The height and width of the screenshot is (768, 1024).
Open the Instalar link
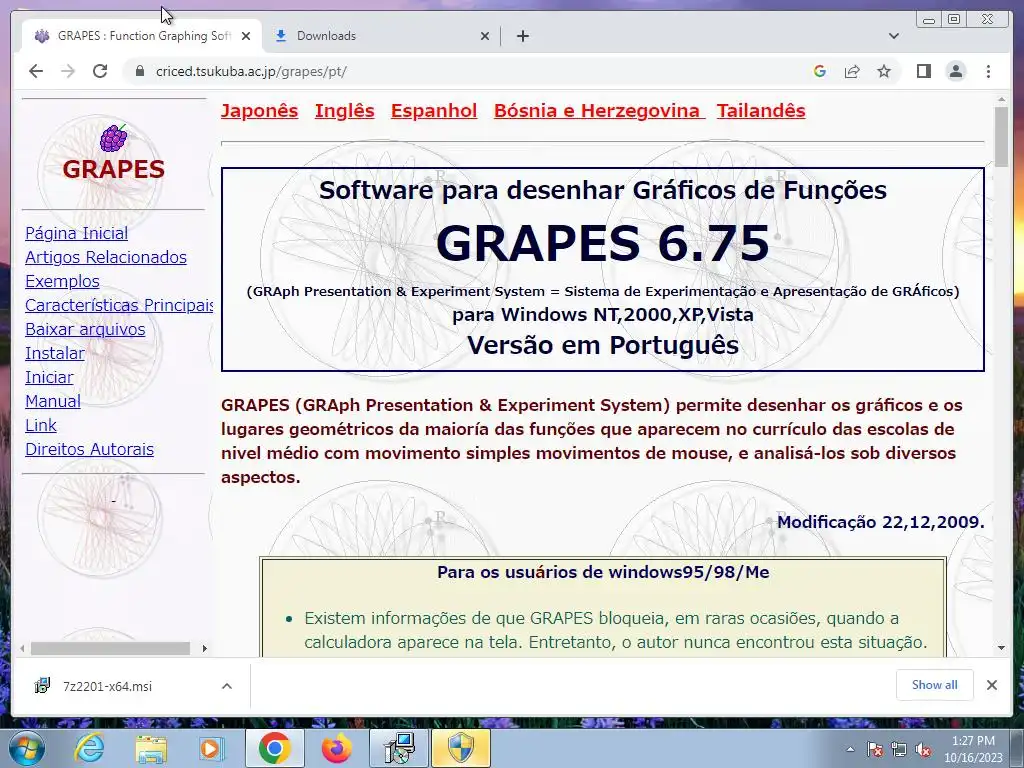(55, 353)
